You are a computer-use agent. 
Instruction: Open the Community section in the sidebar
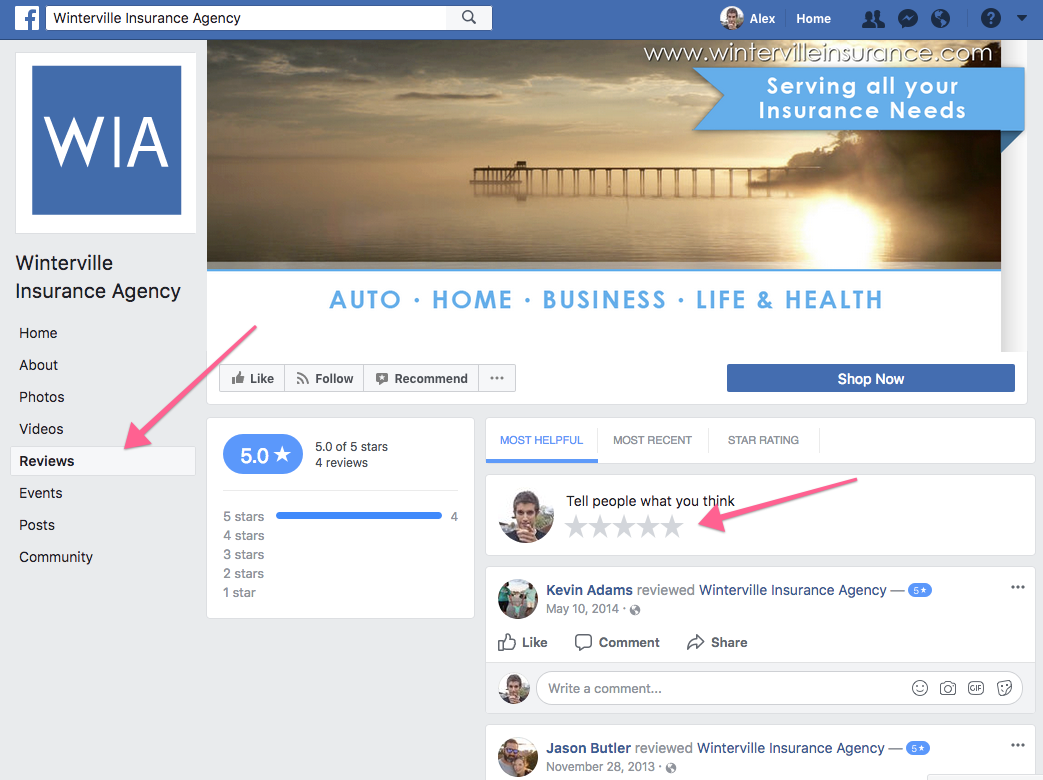(56, 557)
